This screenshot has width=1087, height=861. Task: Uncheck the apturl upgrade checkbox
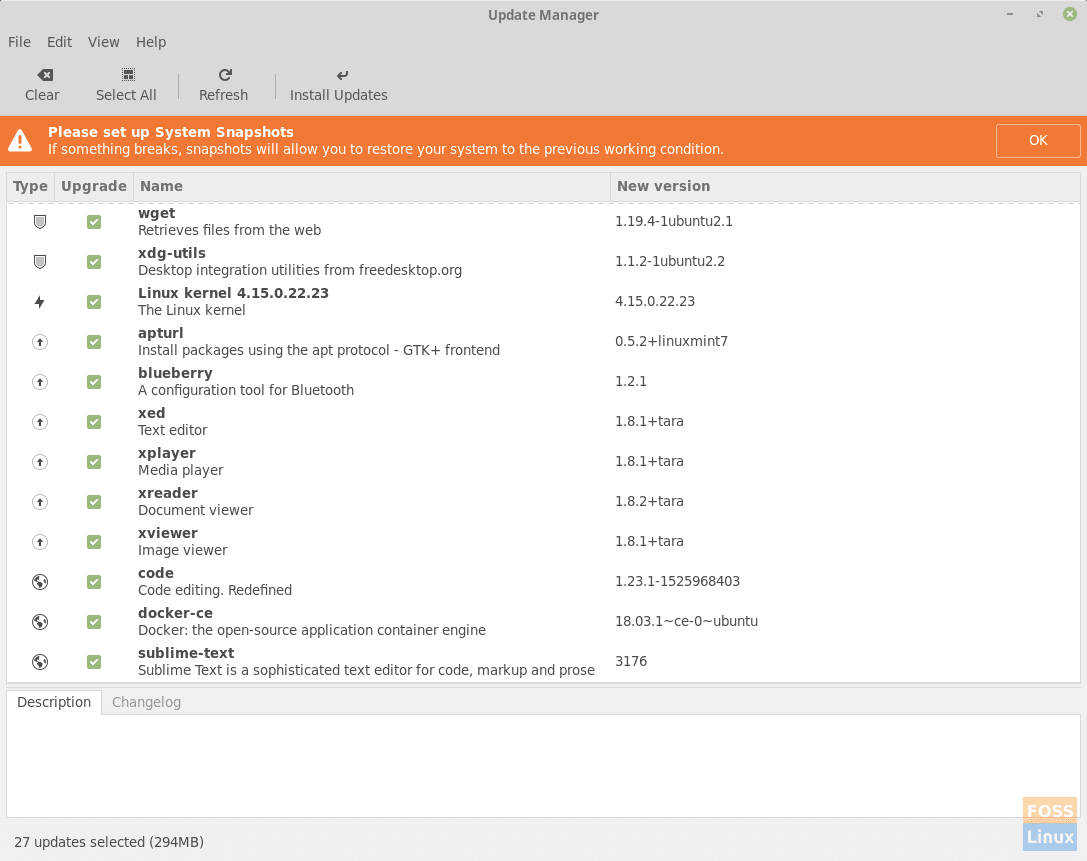[x=94, y=342]
